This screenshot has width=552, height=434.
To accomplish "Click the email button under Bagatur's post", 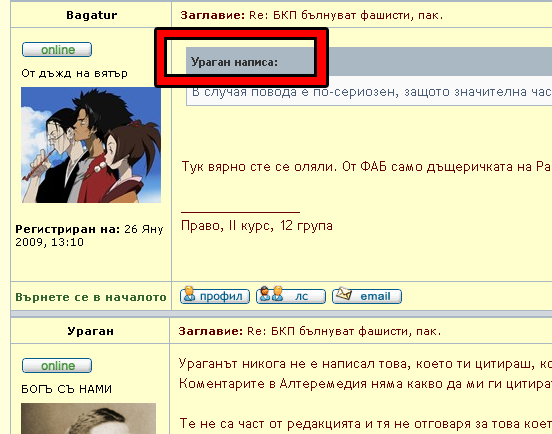I will [367, 296].
